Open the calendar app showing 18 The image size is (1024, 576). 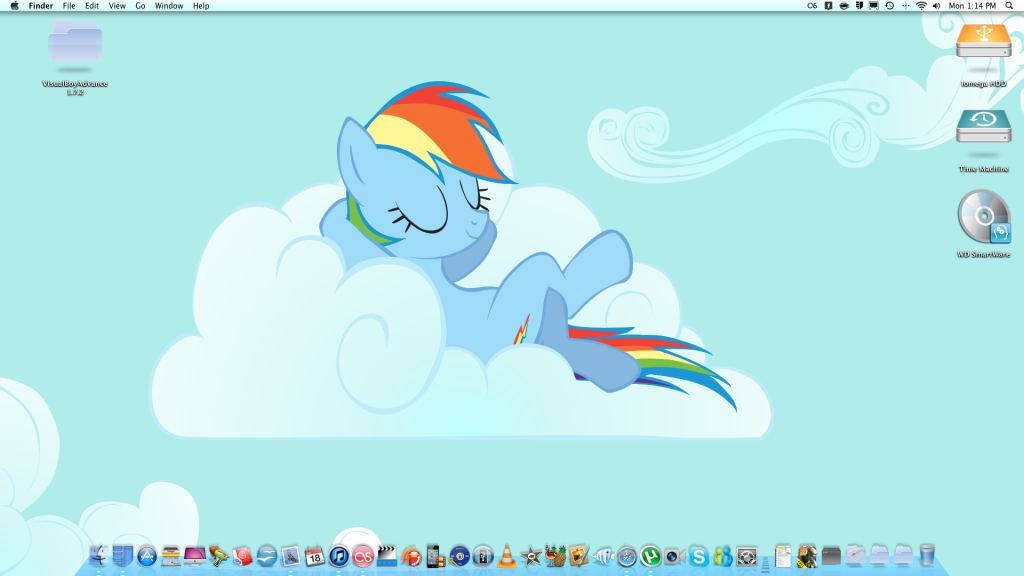tap(314, 556)
